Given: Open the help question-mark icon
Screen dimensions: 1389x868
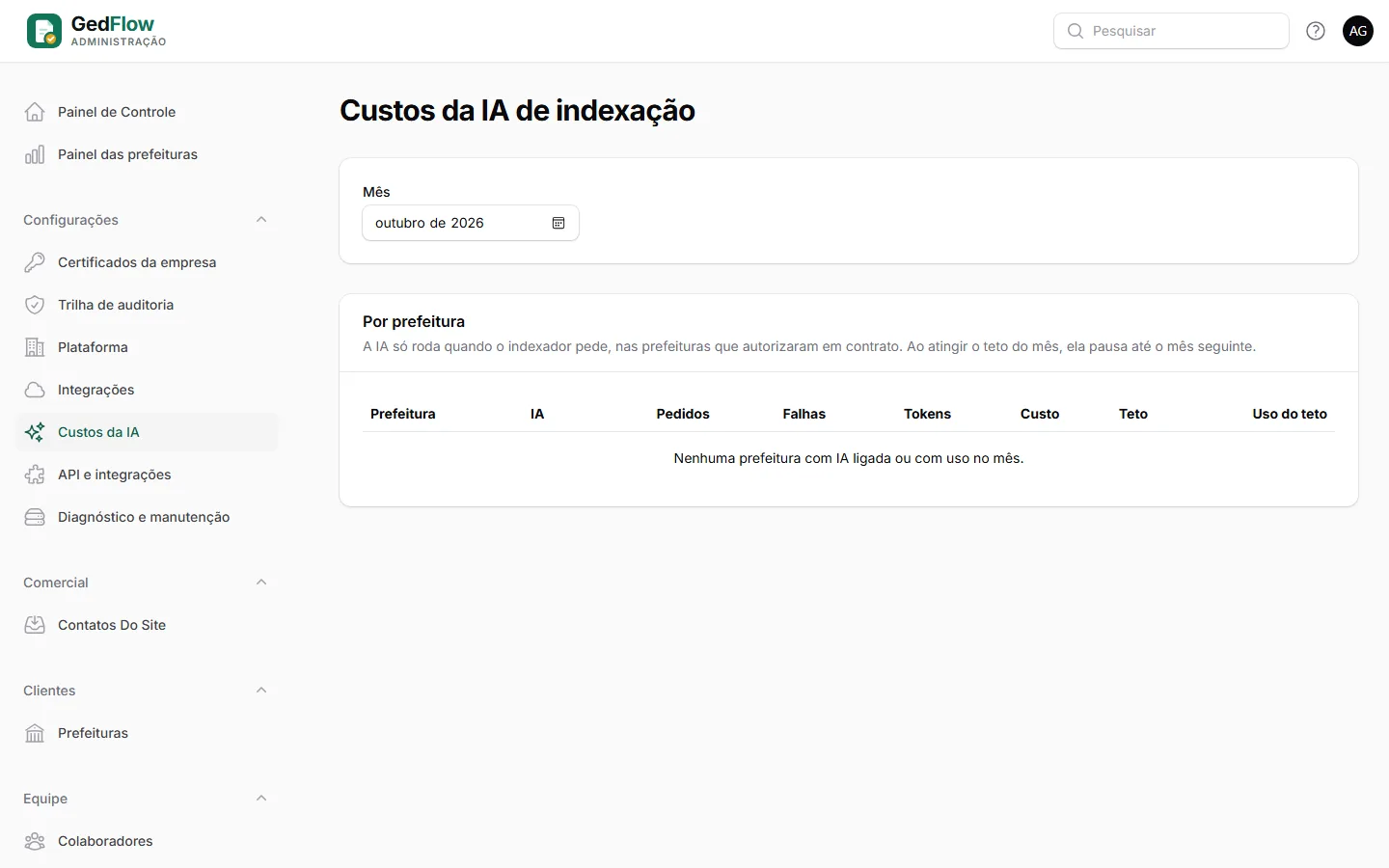Looking at the screenshot, I should pyautogui.click(x=1316, y=31).
